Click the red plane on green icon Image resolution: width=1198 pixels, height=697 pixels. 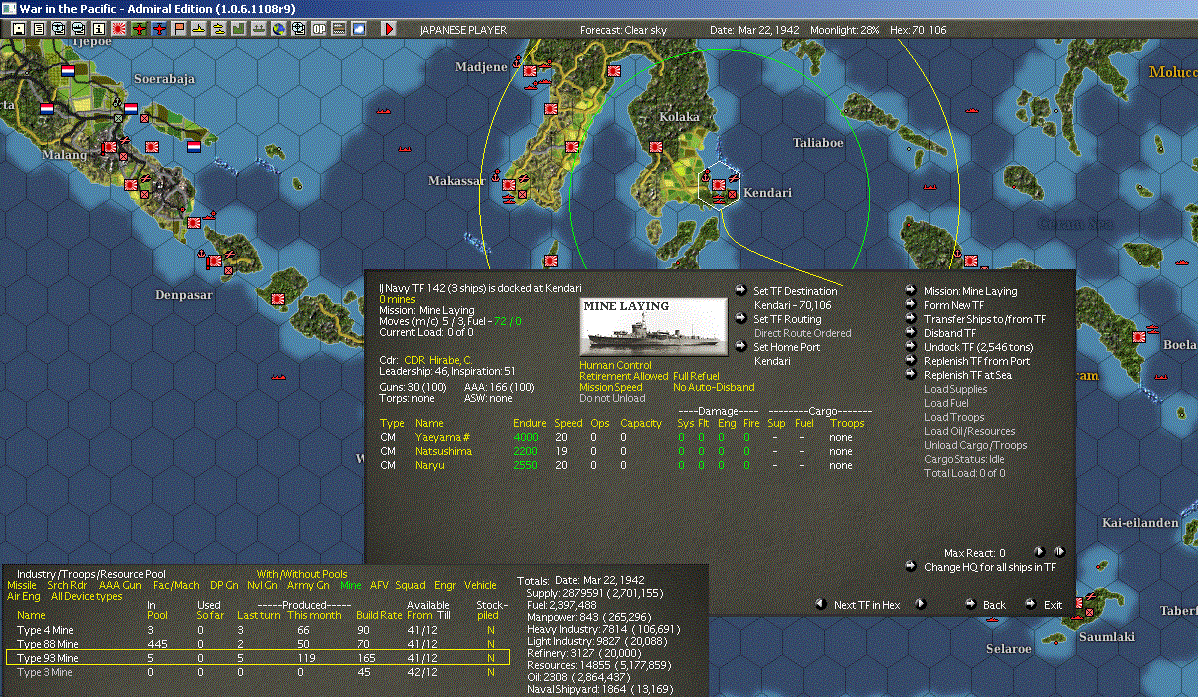tap(138, 29)
